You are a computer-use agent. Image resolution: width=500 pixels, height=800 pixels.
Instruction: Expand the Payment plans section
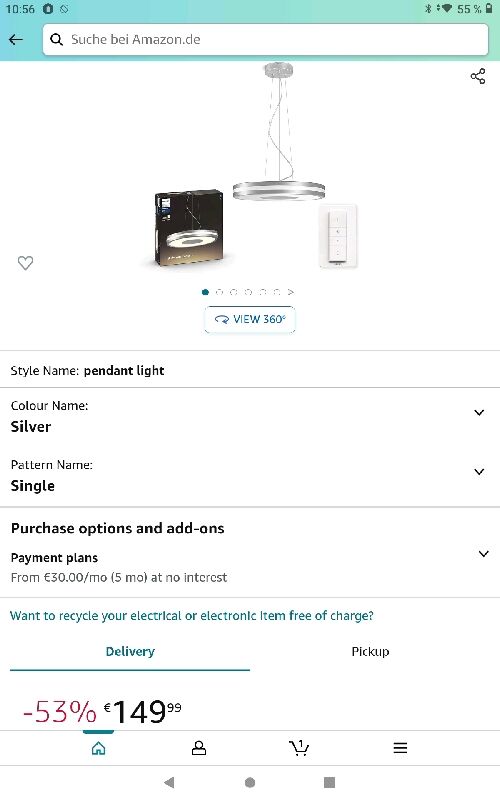(250, 567)
